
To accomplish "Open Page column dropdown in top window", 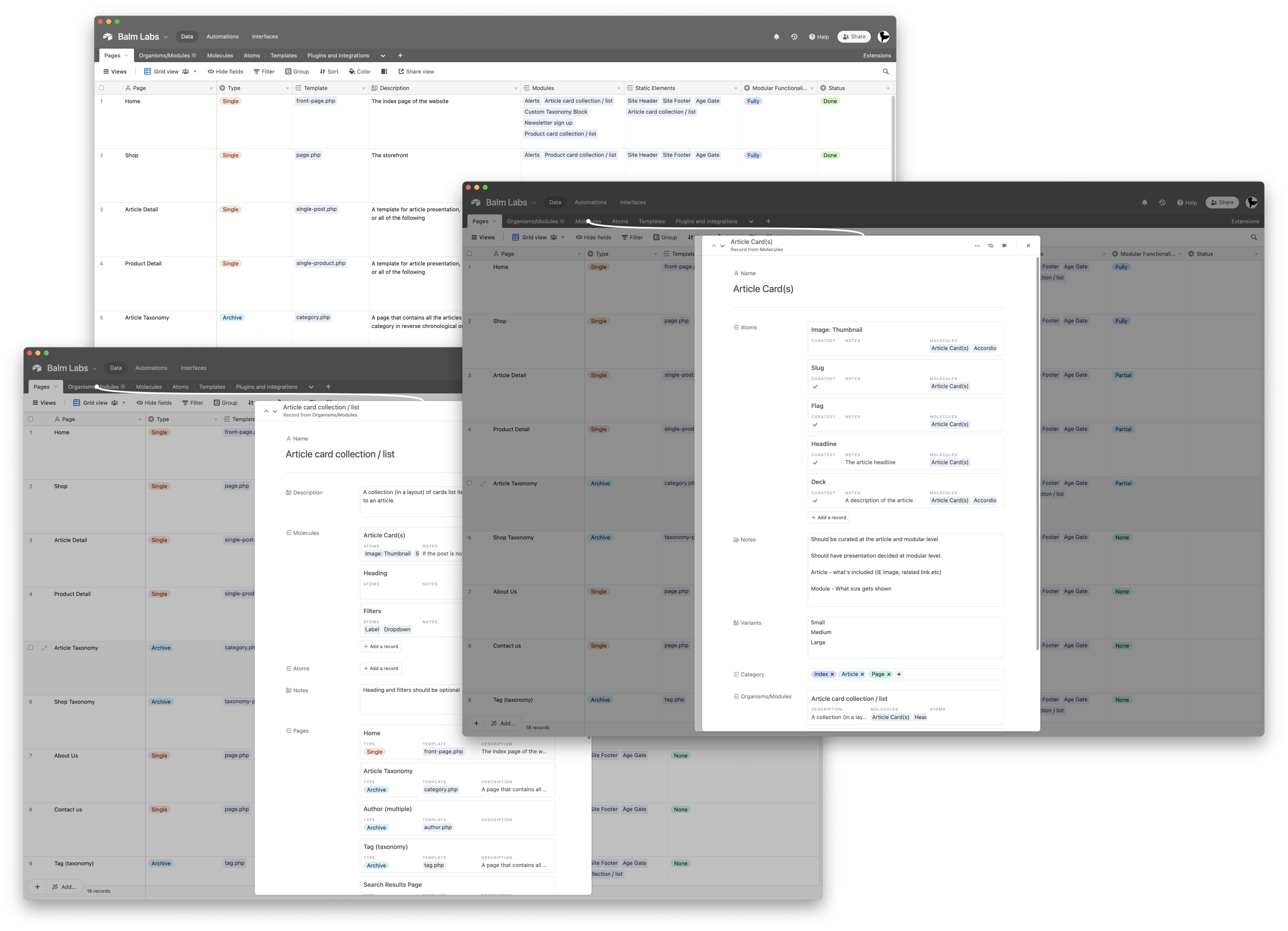I will [211, 88].
